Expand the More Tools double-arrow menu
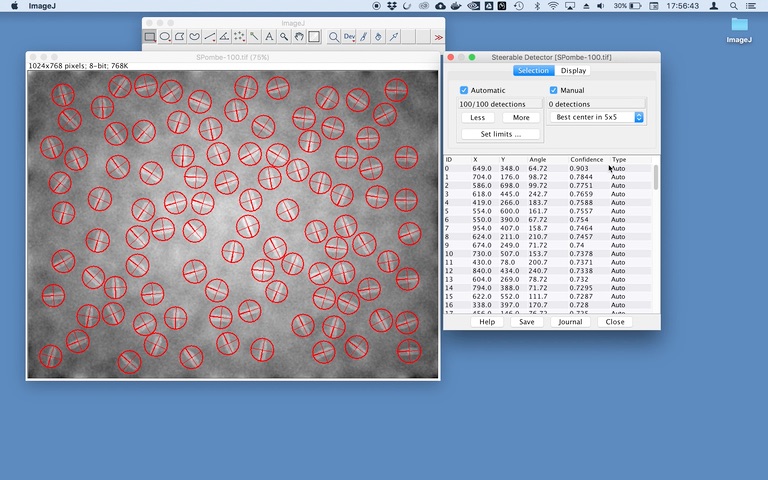 click(437, 37)
